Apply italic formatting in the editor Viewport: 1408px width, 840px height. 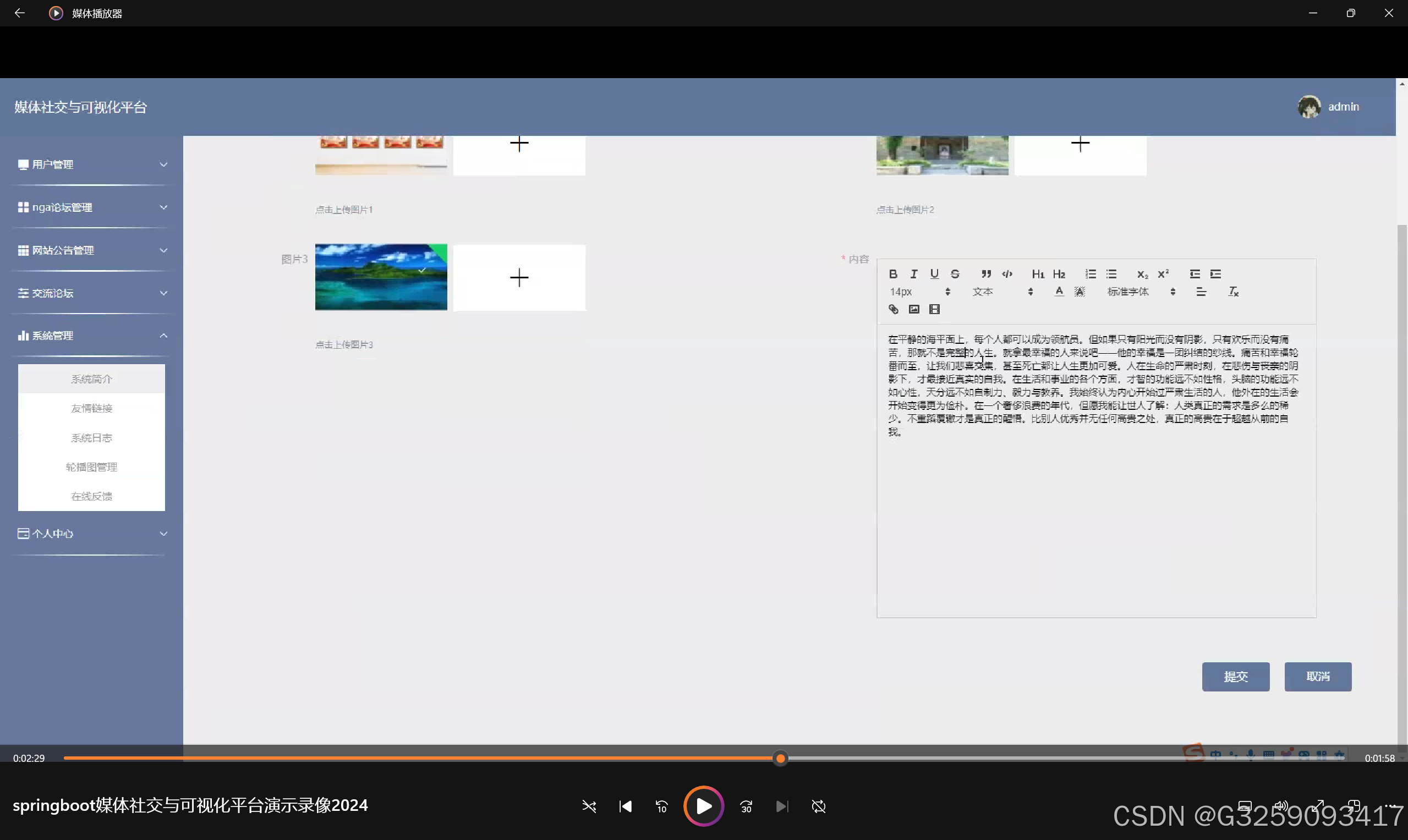click(x=914, y=274)
